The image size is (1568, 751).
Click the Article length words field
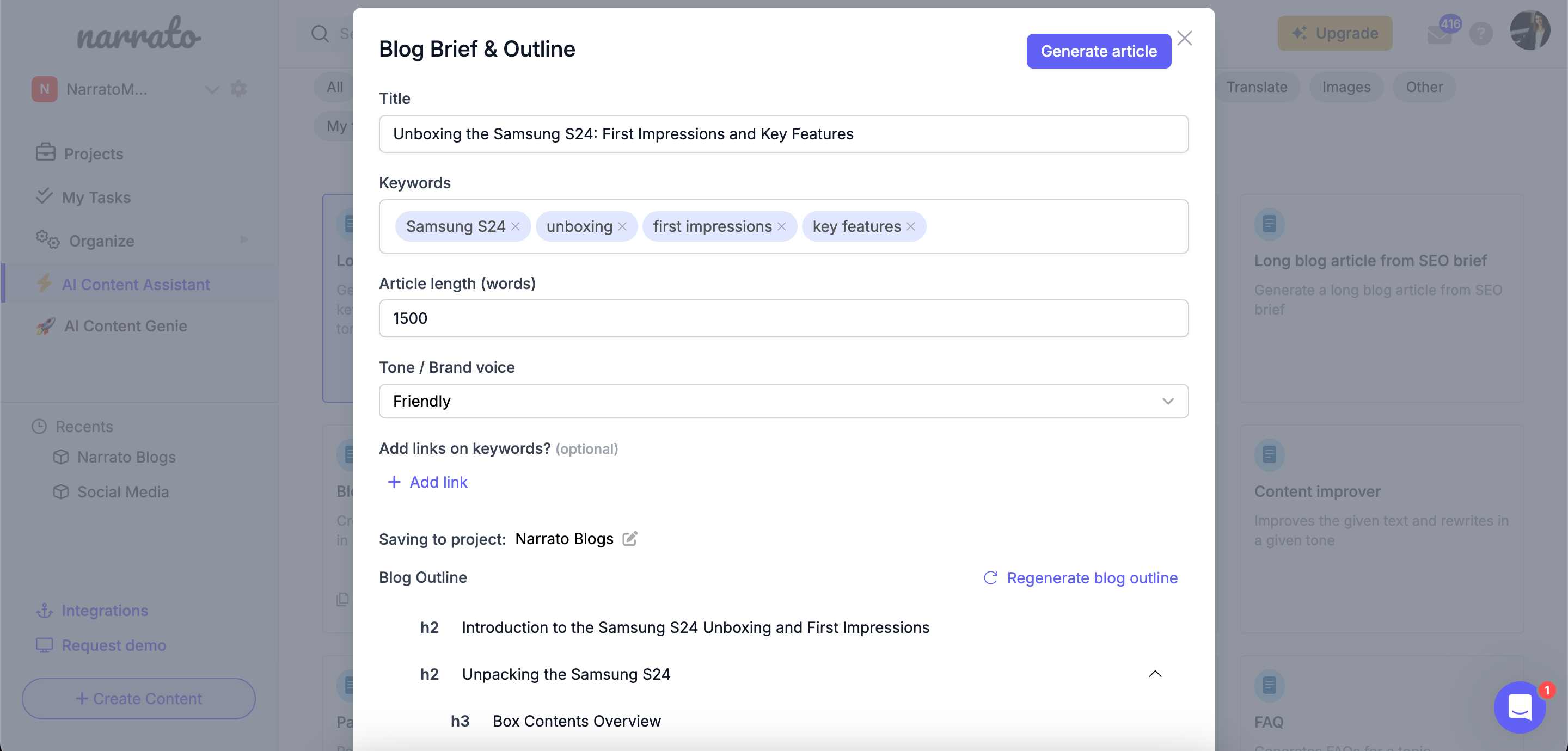783,318
